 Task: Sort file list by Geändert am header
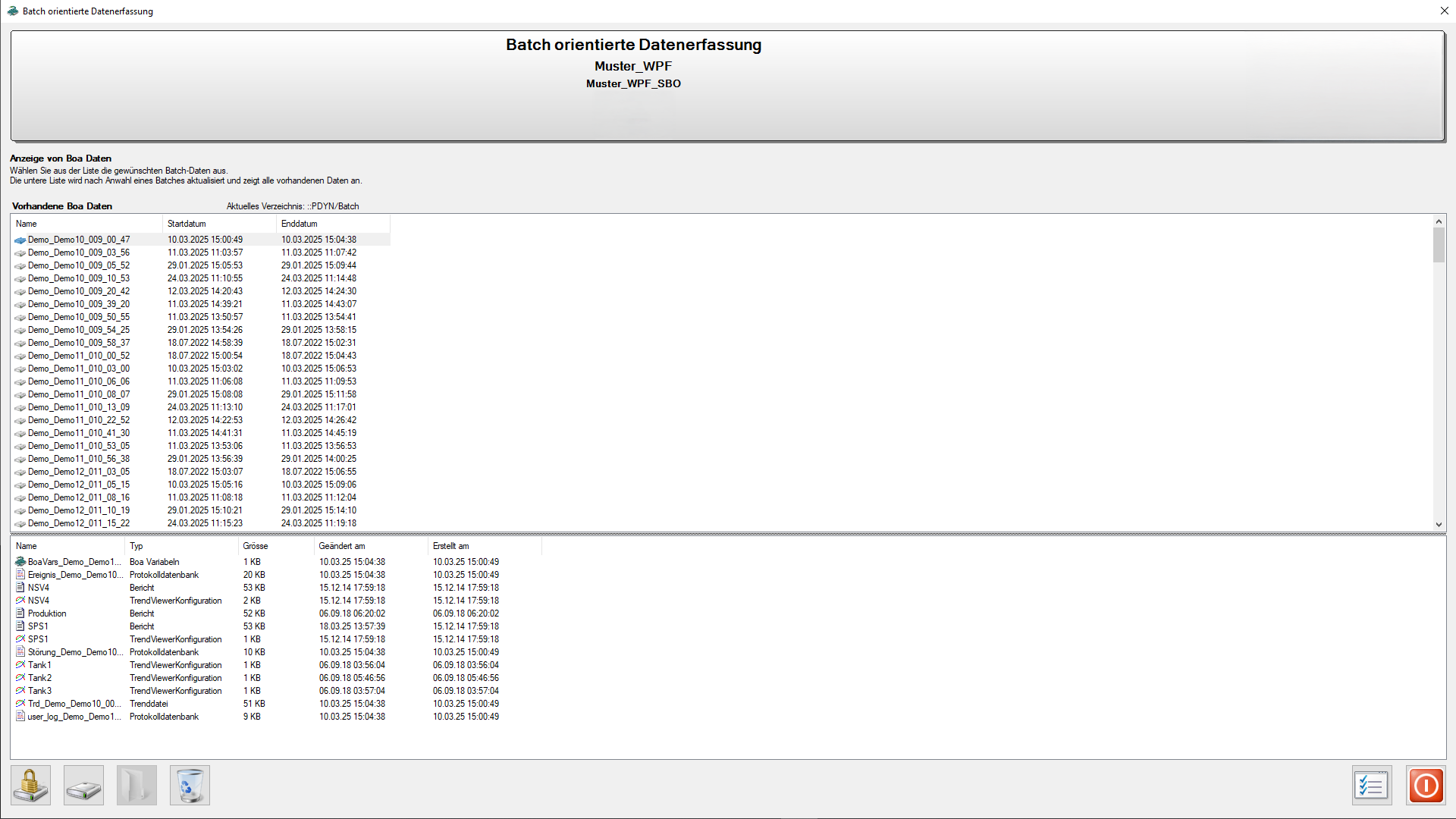coord(371,546)
